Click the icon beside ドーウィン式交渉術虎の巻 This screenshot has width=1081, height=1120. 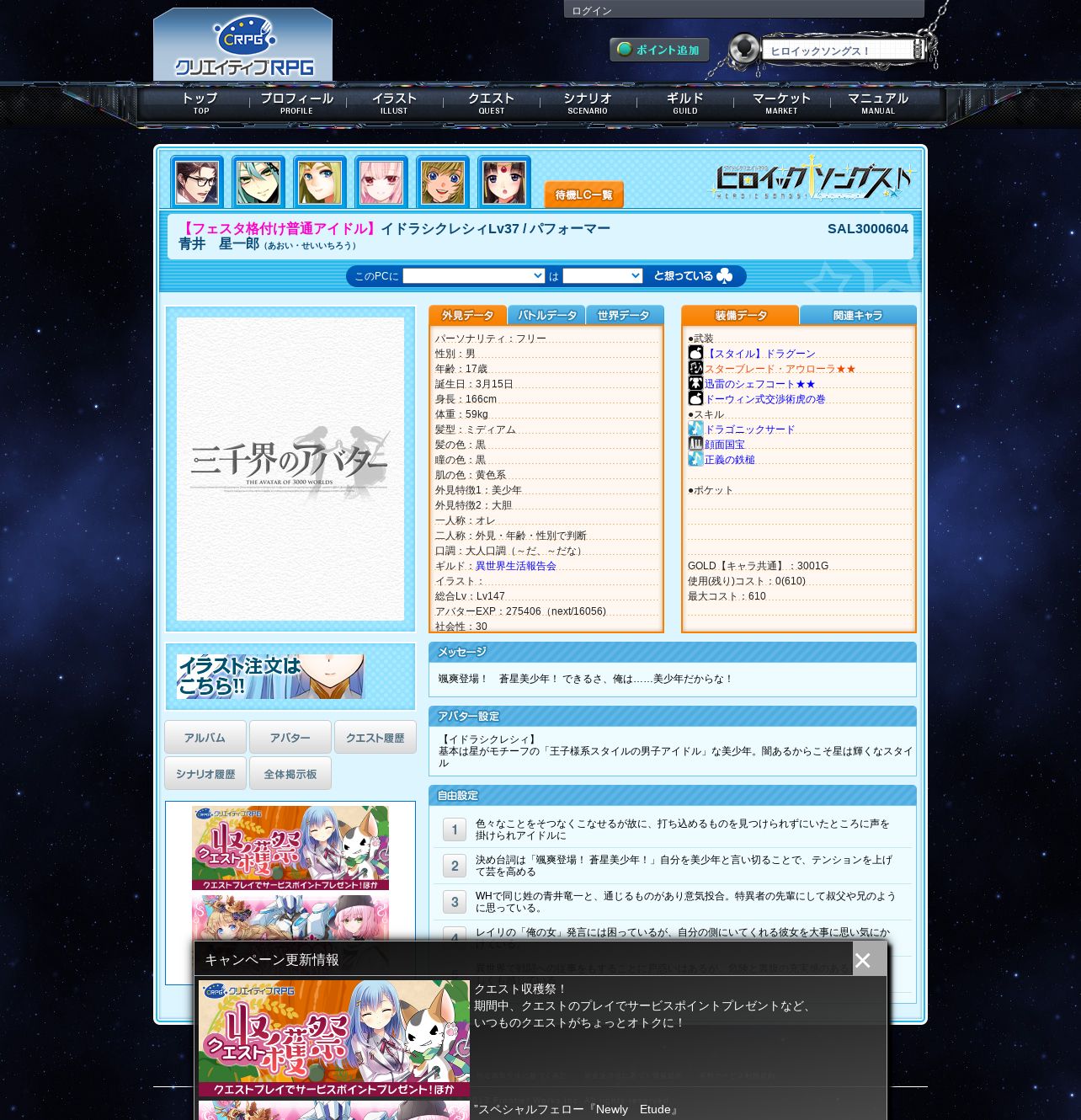pos(695,398)
